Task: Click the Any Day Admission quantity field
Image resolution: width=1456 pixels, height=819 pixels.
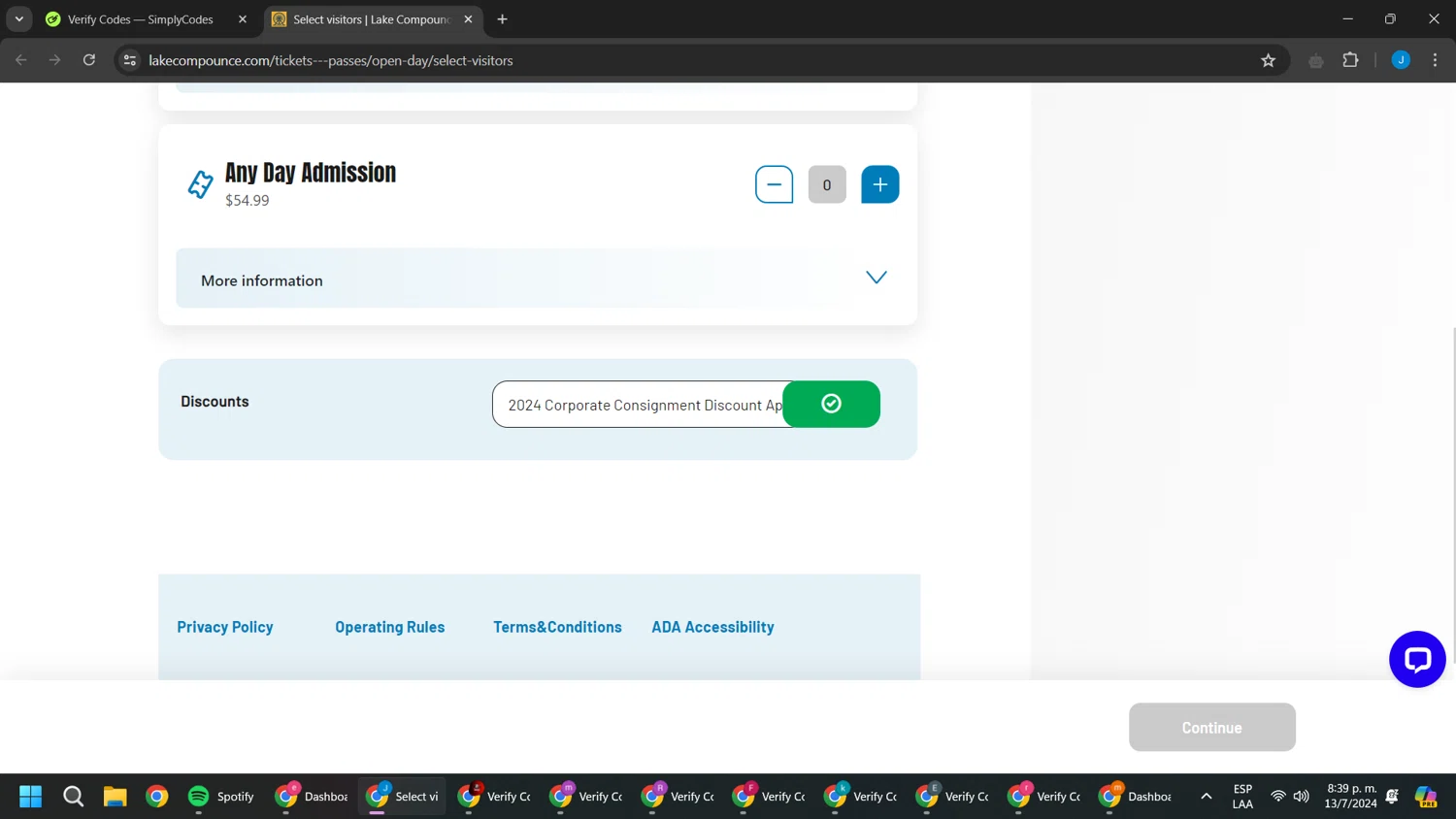Action: 827,184
